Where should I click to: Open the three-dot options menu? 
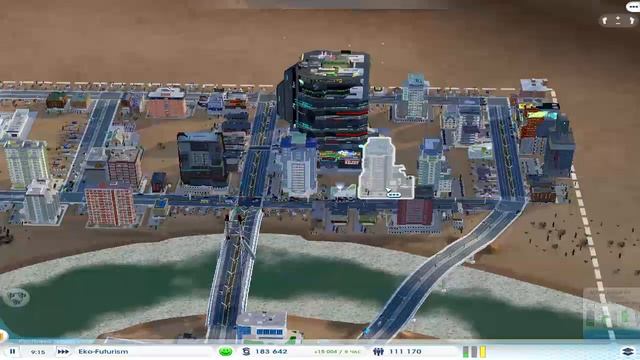pos(633,6)
